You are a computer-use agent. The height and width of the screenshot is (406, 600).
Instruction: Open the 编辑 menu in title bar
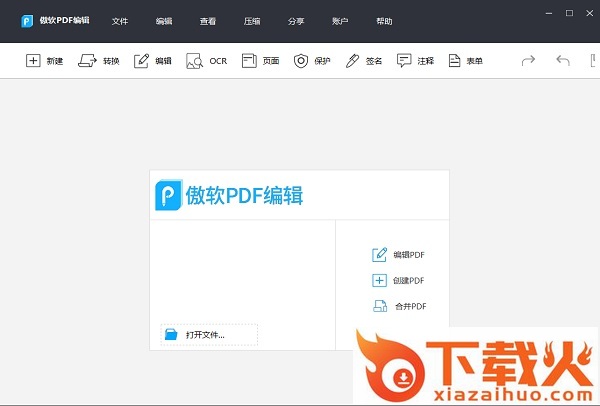164,21
